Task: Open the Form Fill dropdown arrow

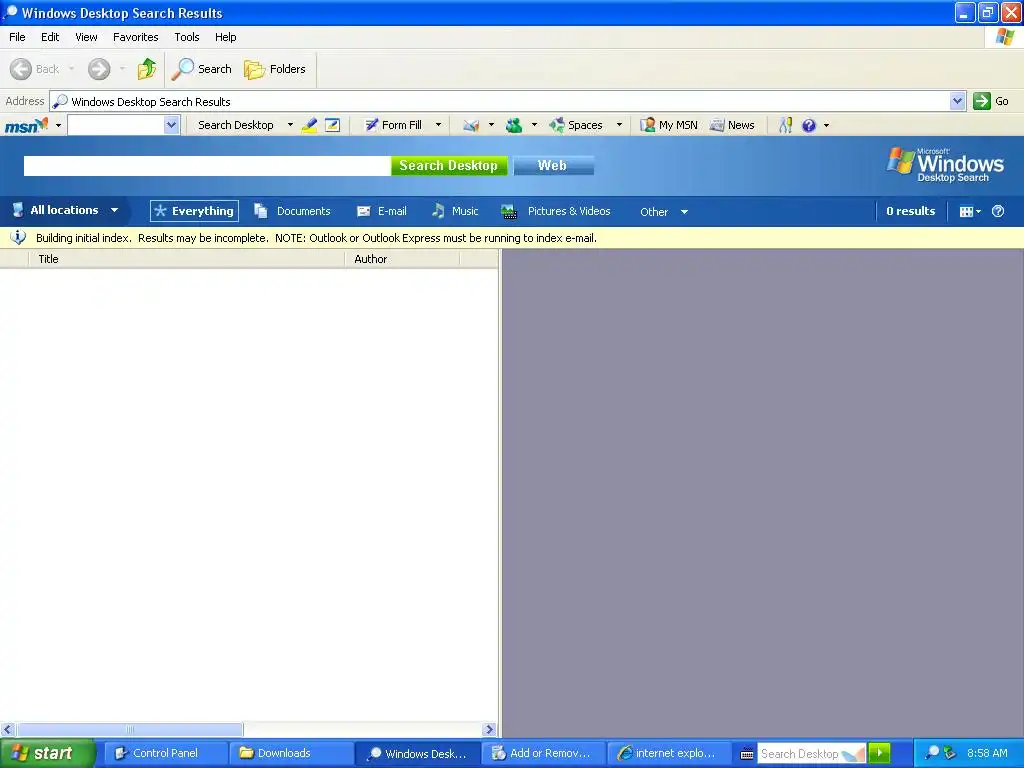Action: coord(438,125)
